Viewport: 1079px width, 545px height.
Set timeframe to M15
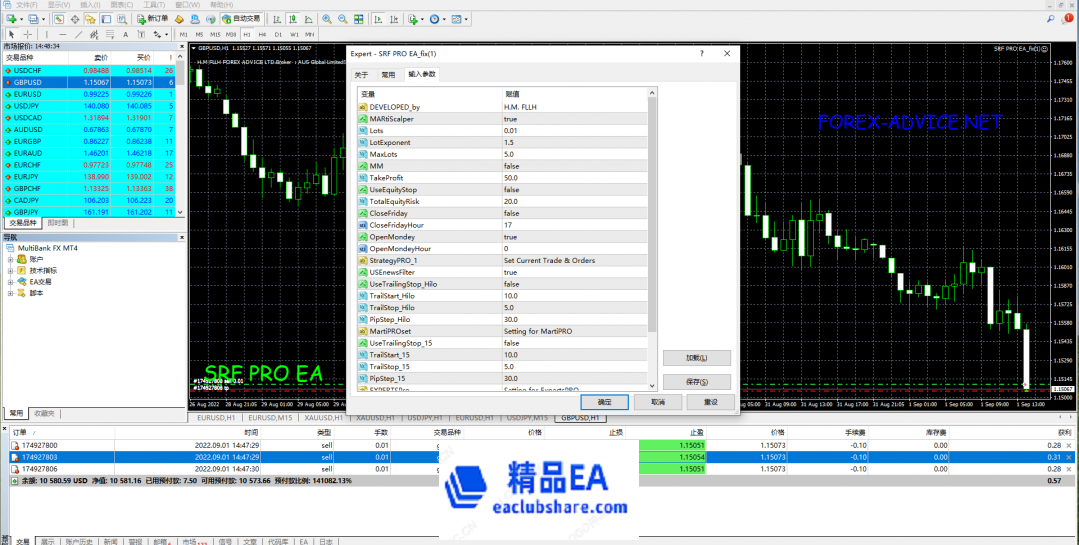point(215,34)
